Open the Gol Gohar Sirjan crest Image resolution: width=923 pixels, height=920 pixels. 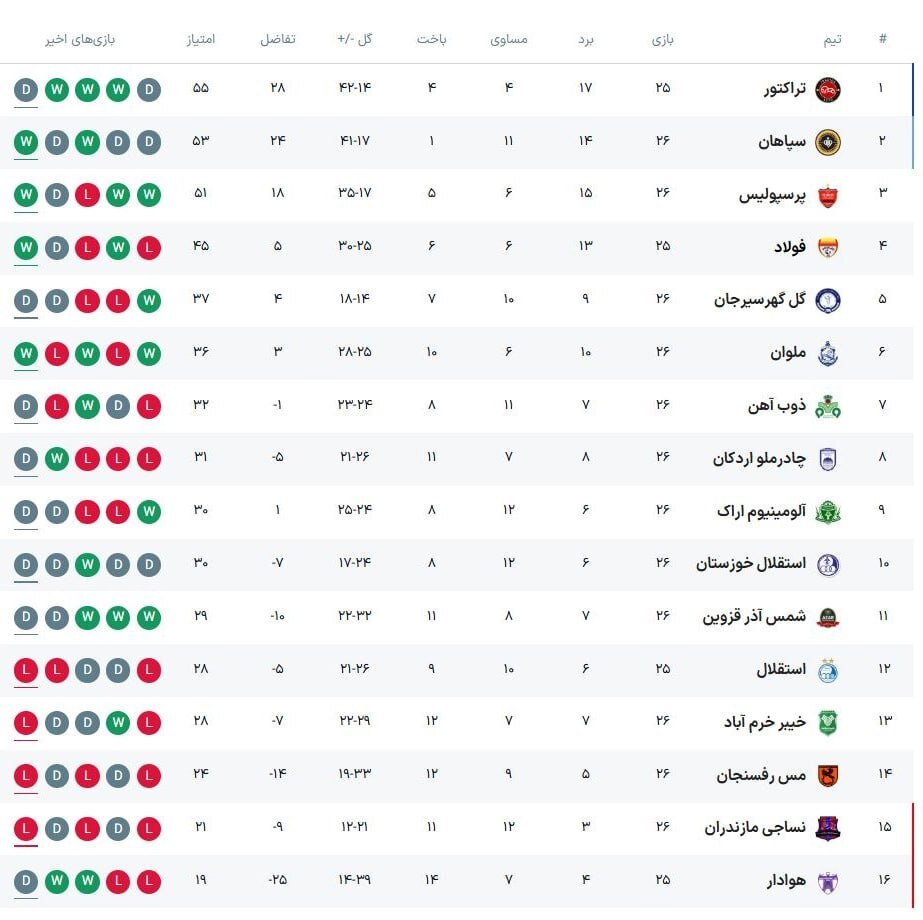point(827,299)
